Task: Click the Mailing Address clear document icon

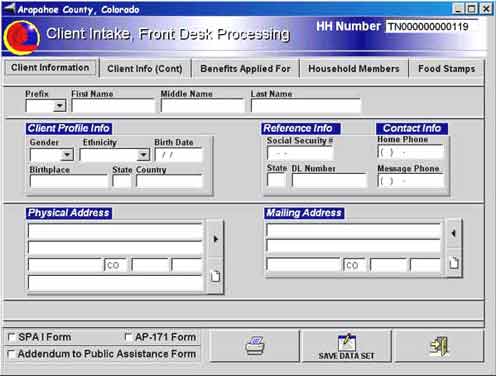Action: pos(454,263)
